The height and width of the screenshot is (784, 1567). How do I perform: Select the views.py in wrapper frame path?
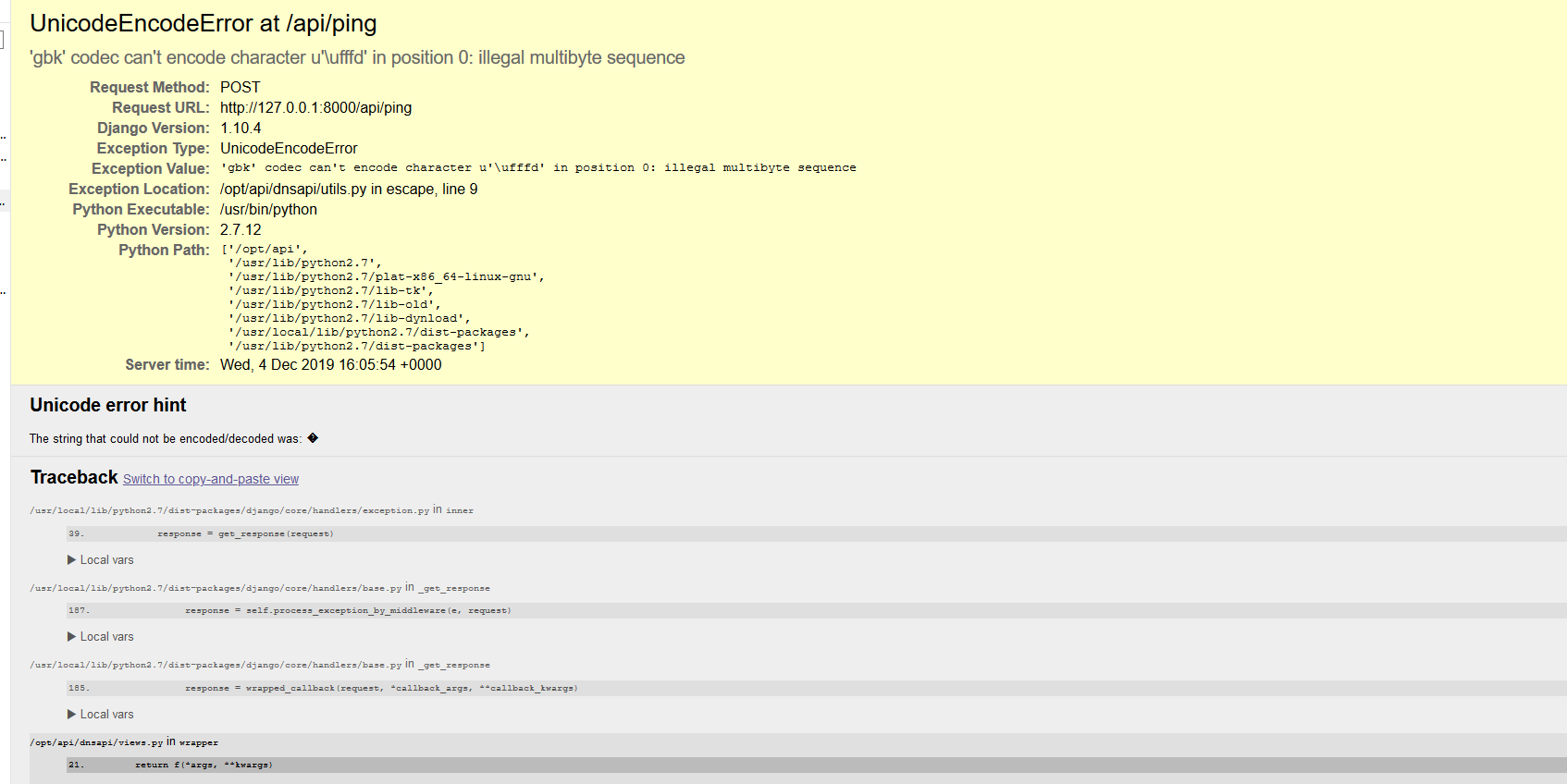pos(124,742)
